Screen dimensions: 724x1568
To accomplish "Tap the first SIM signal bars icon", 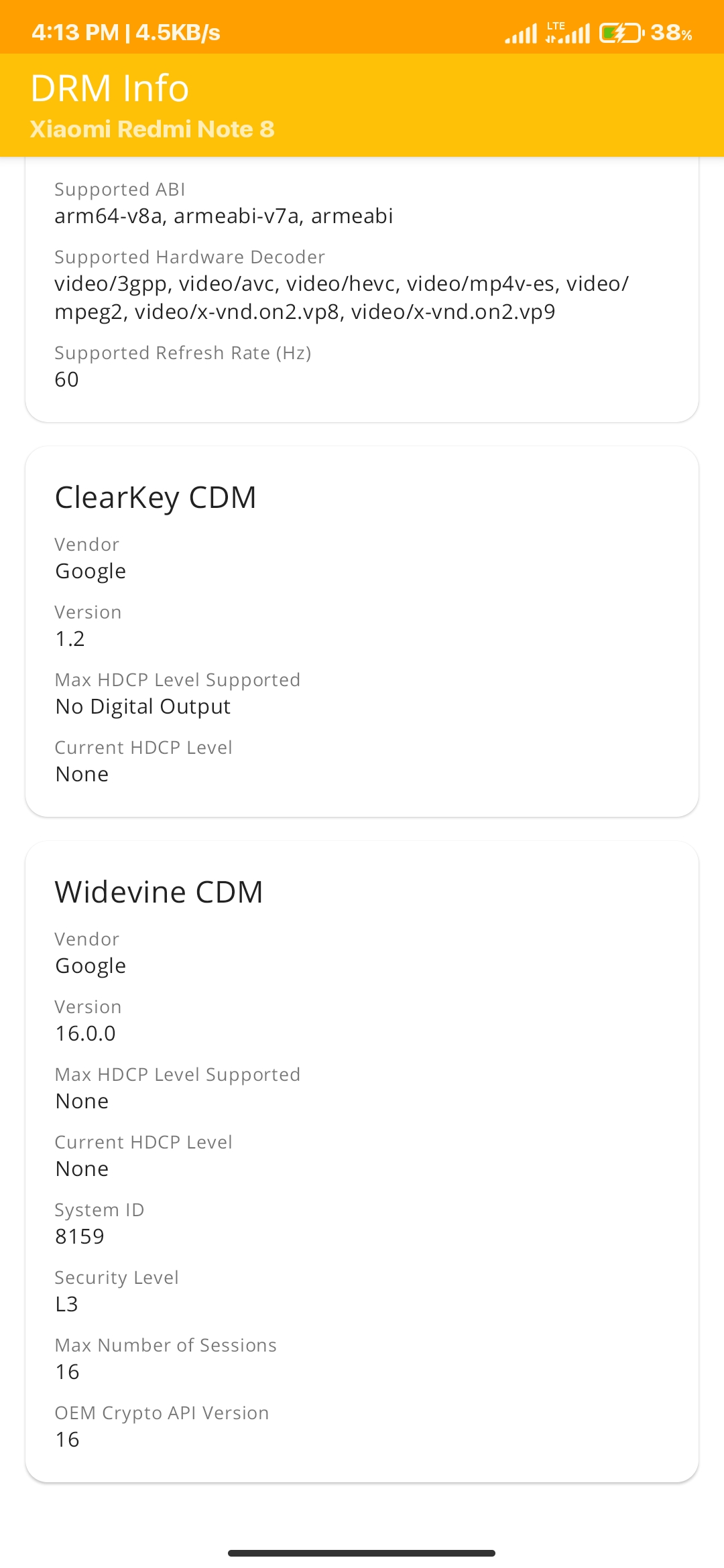I will point(521,33).
